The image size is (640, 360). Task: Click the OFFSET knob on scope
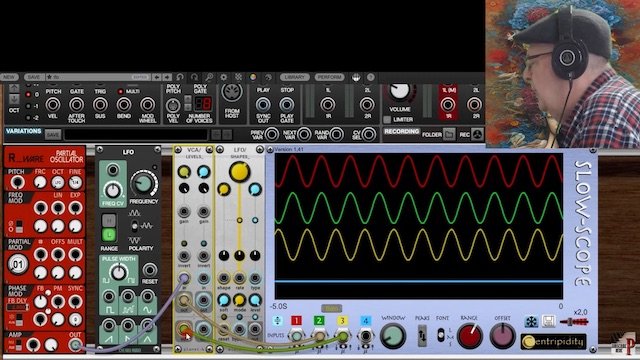(502, 336)
